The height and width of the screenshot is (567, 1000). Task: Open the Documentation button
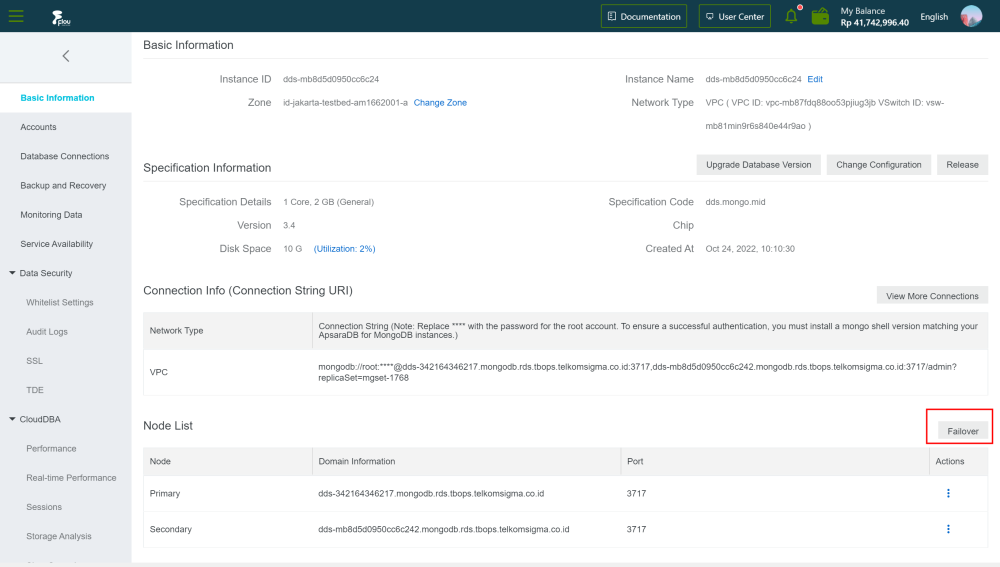click(643, 17)
